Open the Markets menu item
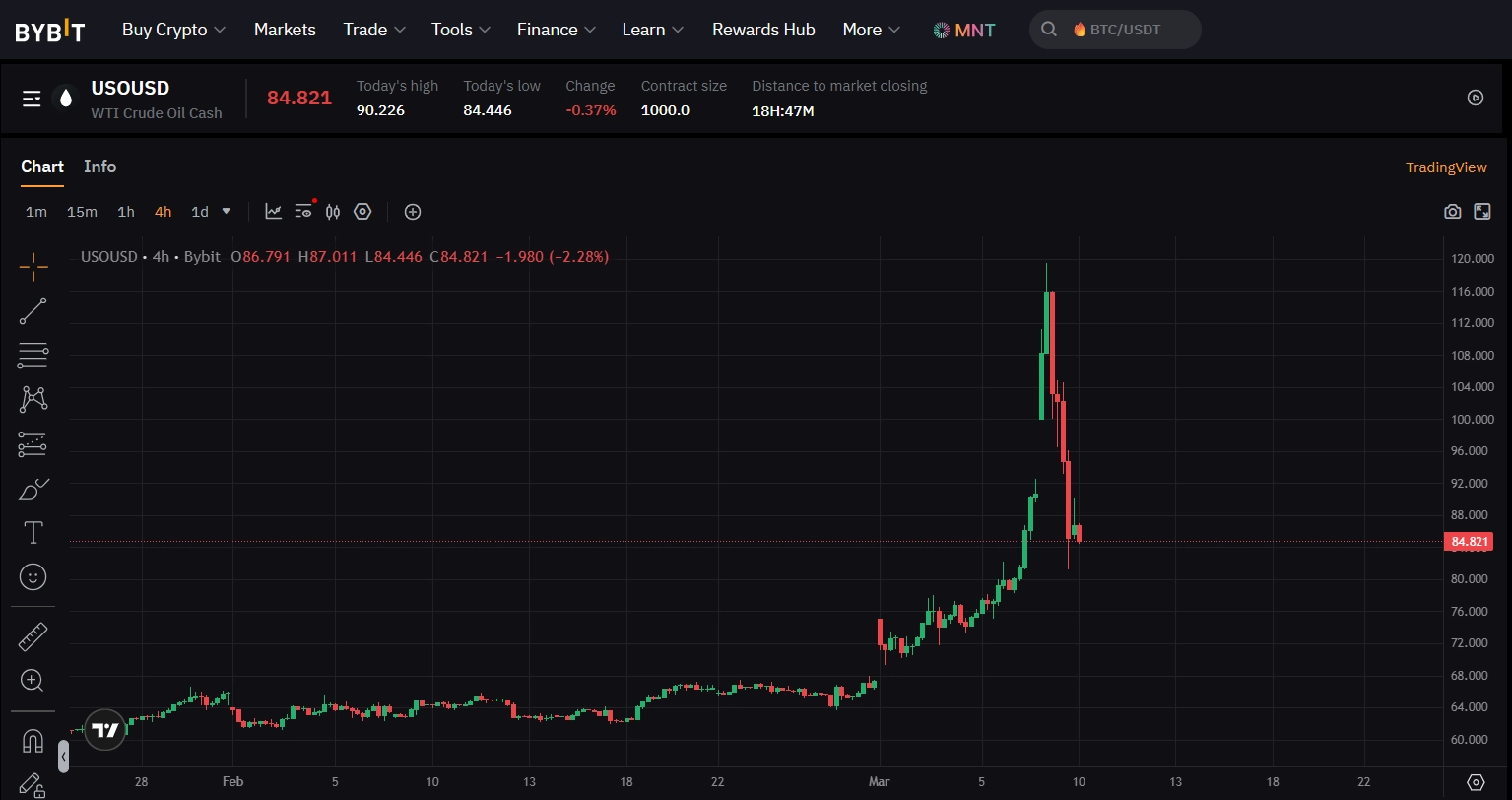Screen dimensions: 1512x800 click(284, 30)
